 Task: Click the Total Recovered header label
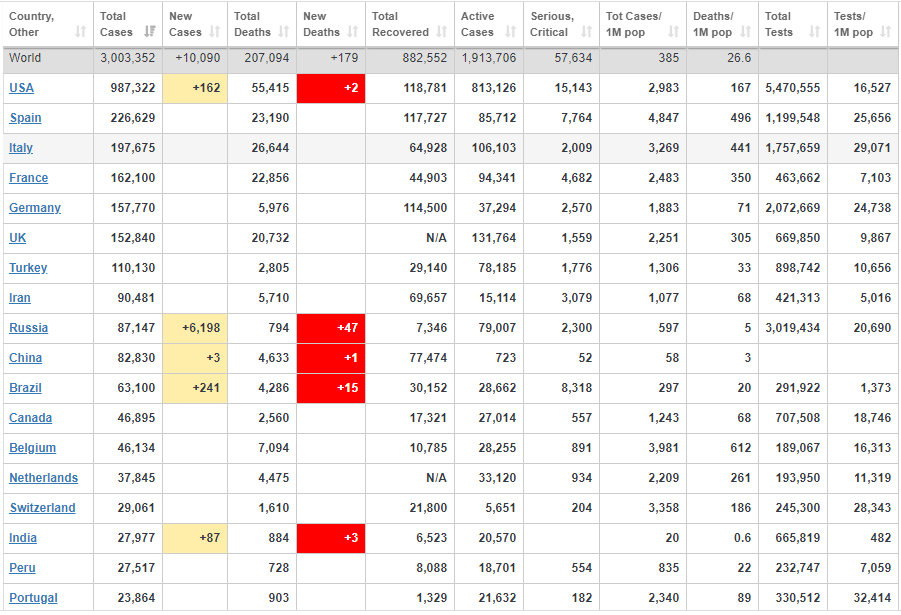tap(401, 24)
